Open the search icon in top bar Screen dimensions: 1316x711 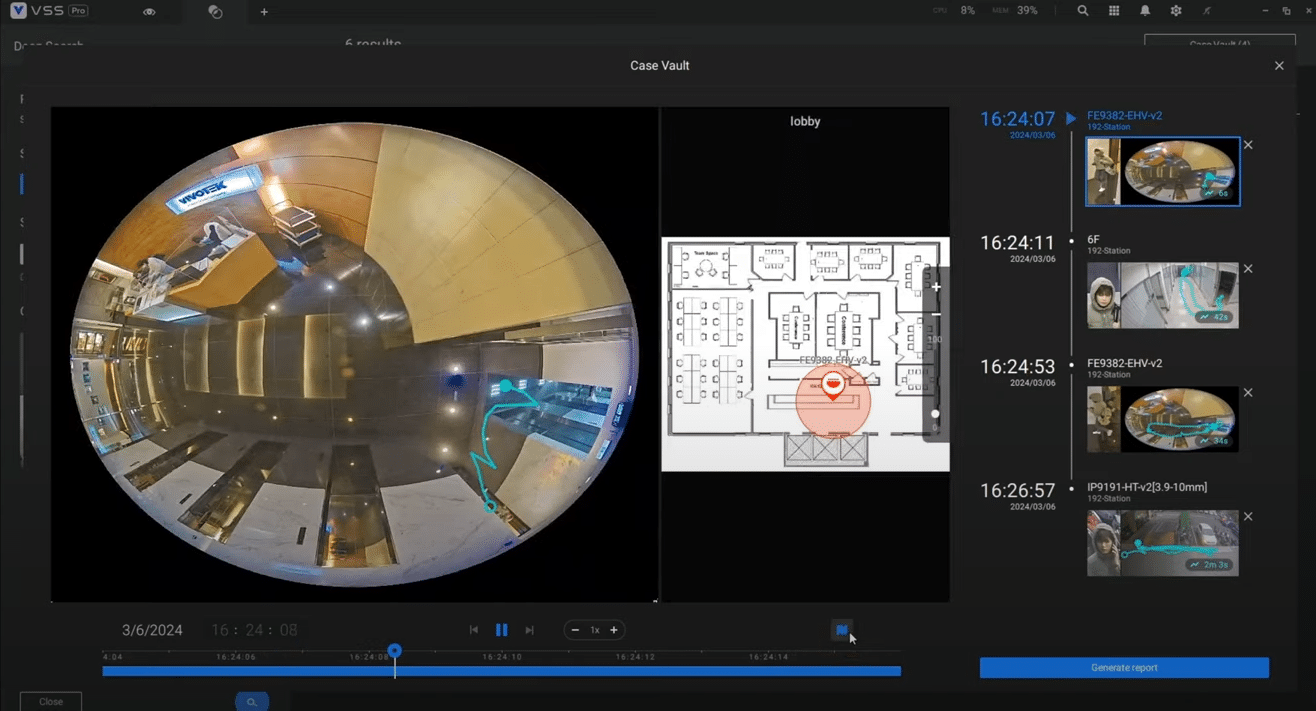point(1083,11)
